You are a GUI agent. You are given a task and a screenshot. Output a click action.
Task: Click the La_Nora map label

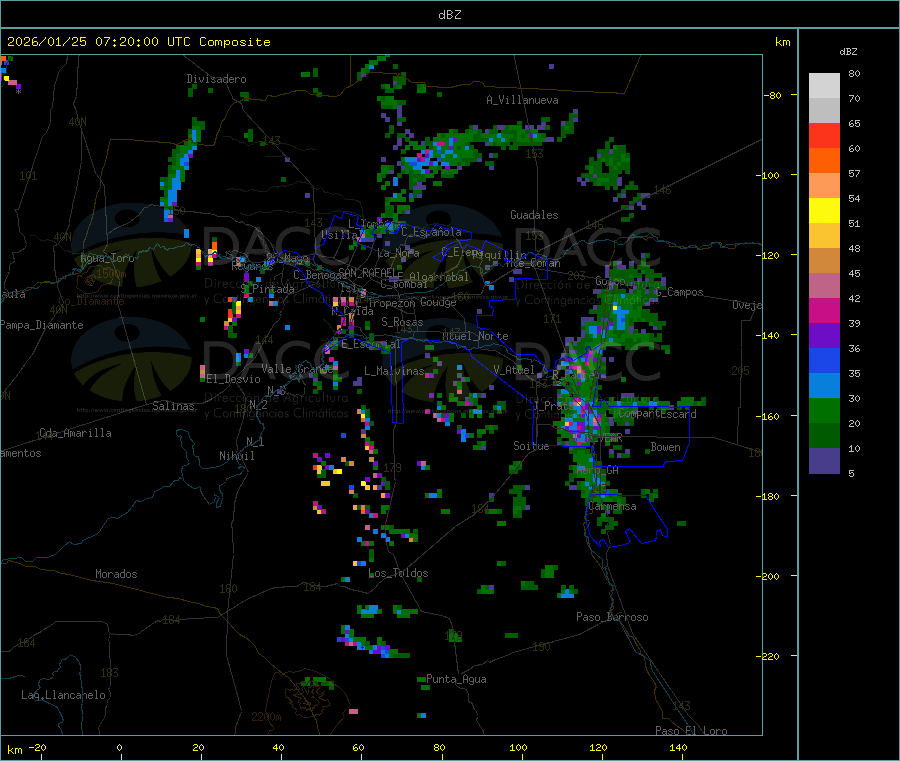pyautogui.click(x=398, y=253)
